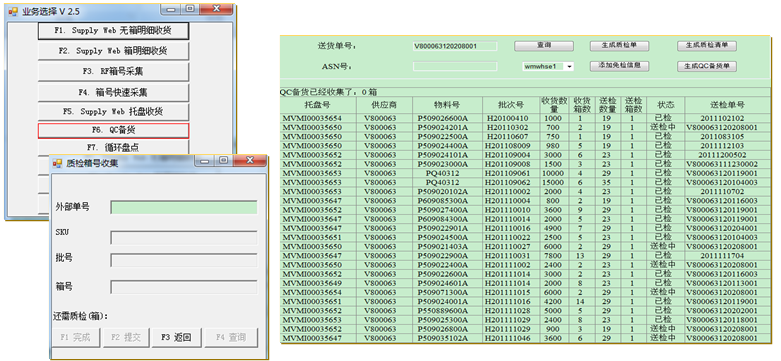Select inspection number 20111200502
781x361 pixels.
721,155
